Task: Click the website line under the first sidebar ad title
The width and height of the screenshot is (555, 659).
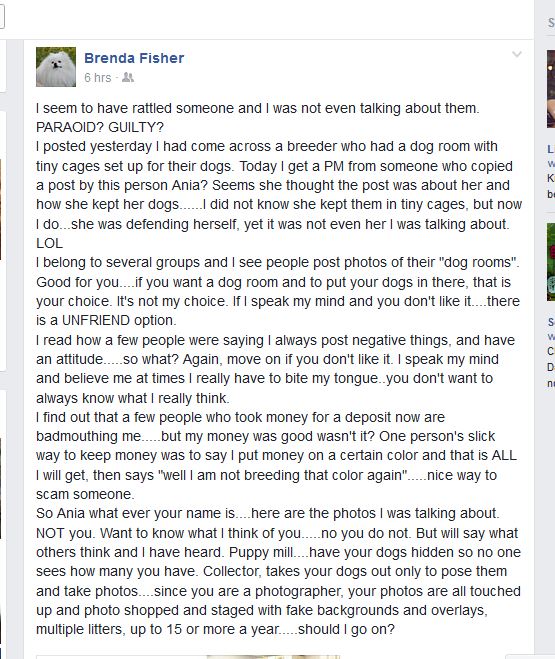Action: click(x=551, y=163)
